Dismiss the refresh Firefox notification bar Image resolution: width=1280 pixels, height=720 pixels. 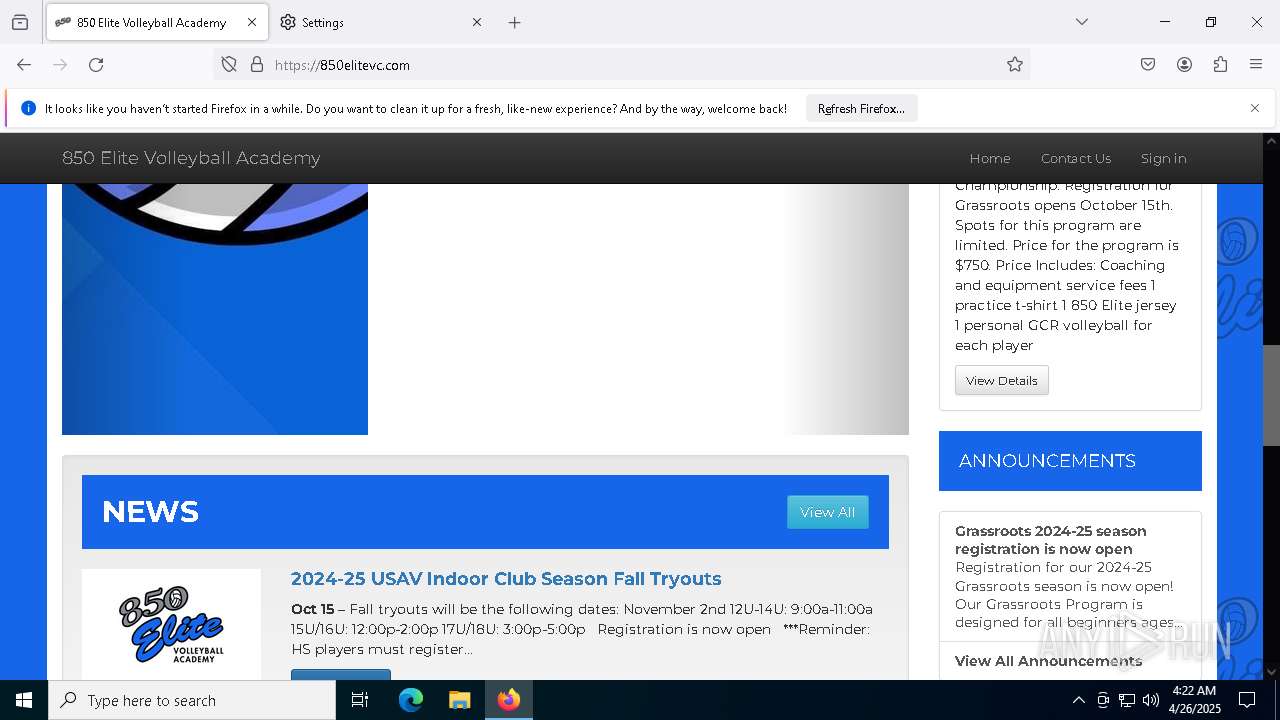(1255, 108)
